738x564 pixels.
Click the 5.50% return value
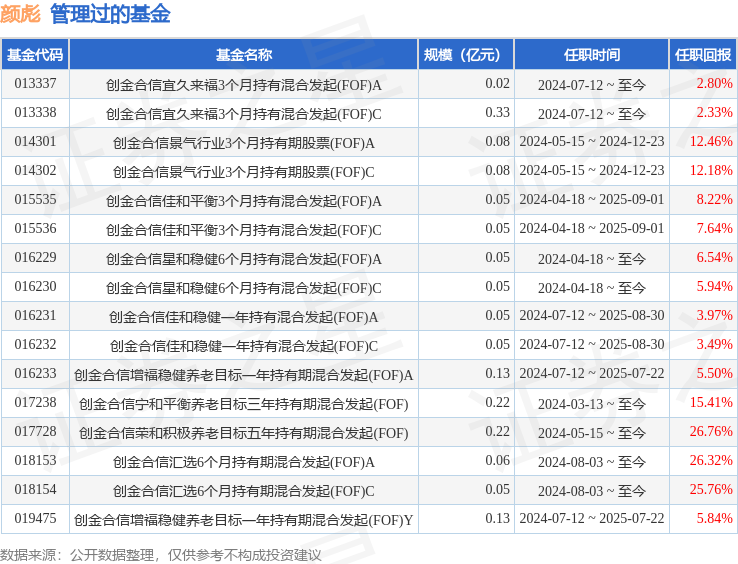714,373
